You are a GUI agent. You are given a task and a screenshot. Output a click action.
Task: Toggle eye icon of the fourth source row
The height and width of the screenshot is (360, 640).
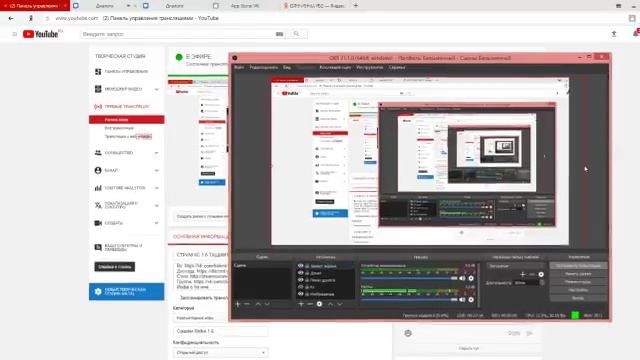tap(300, 287)
